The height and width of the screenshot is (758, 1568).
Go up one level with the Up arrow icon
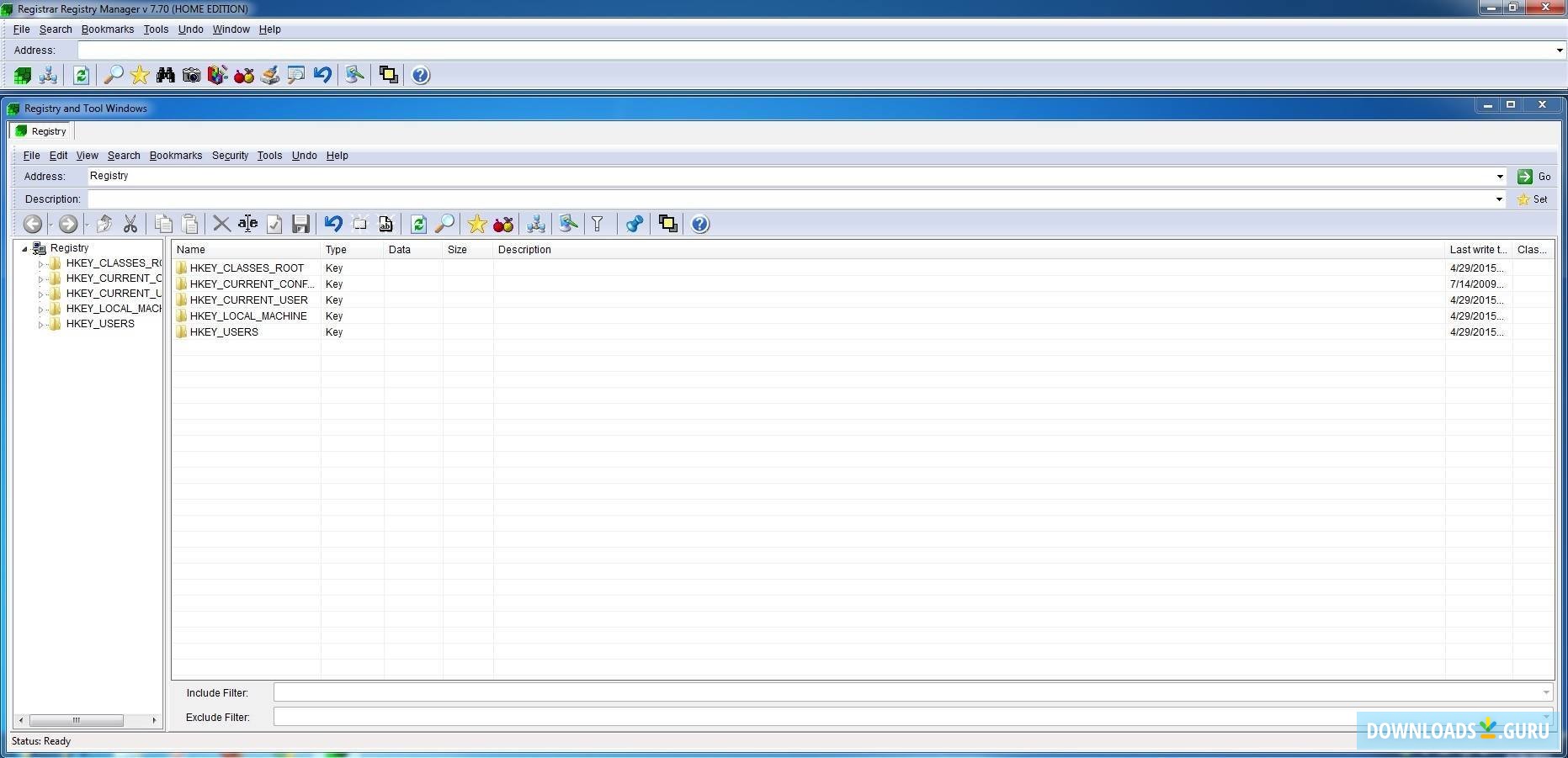click(x=104, y=224)
